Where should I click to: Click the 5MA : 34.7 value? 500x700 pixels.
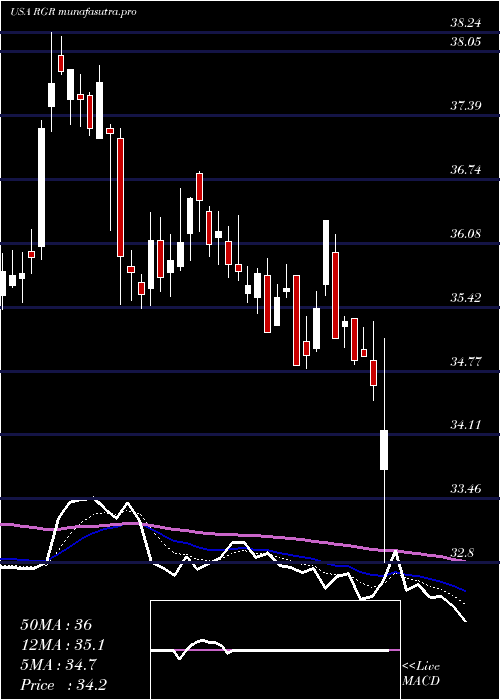(x=59, y=665)
